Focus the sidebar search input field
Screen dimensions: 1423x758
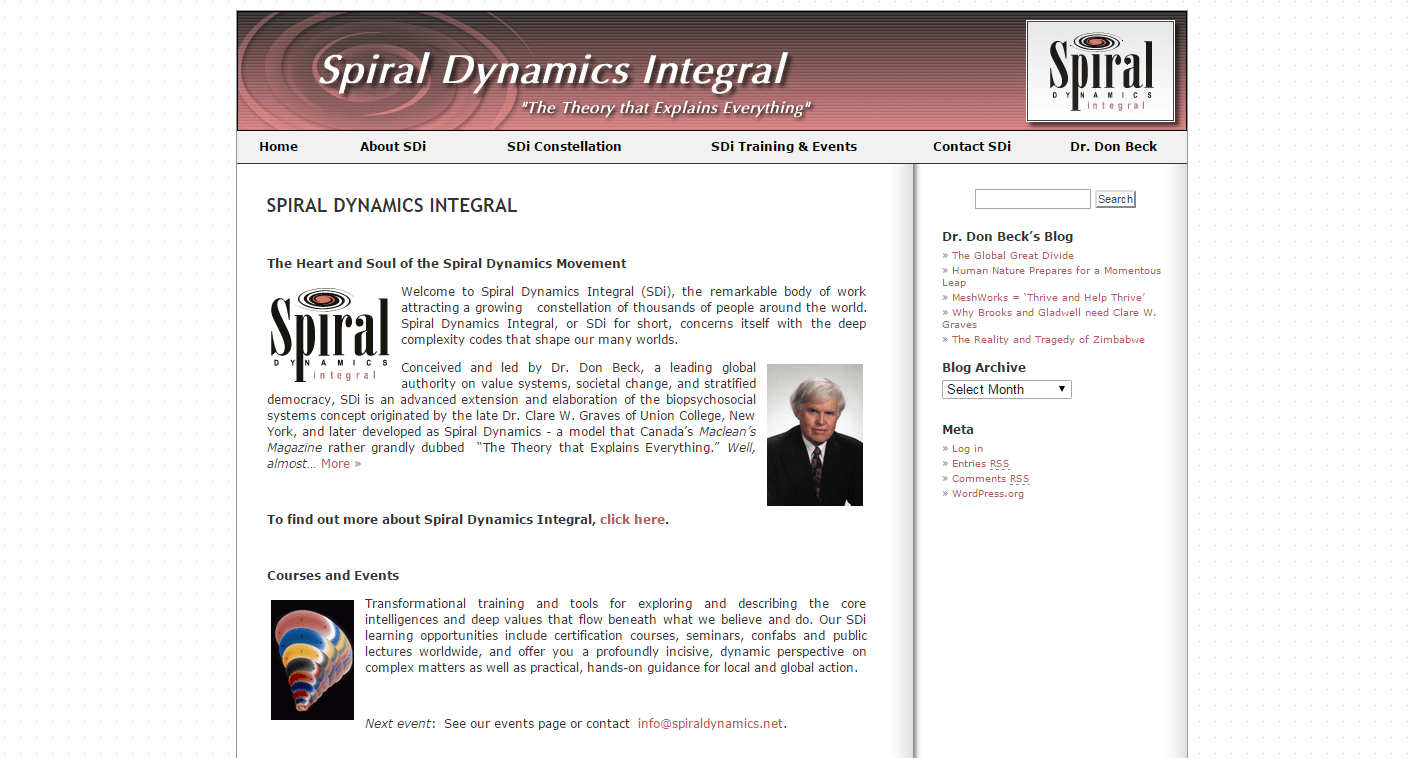(1032, 199)
